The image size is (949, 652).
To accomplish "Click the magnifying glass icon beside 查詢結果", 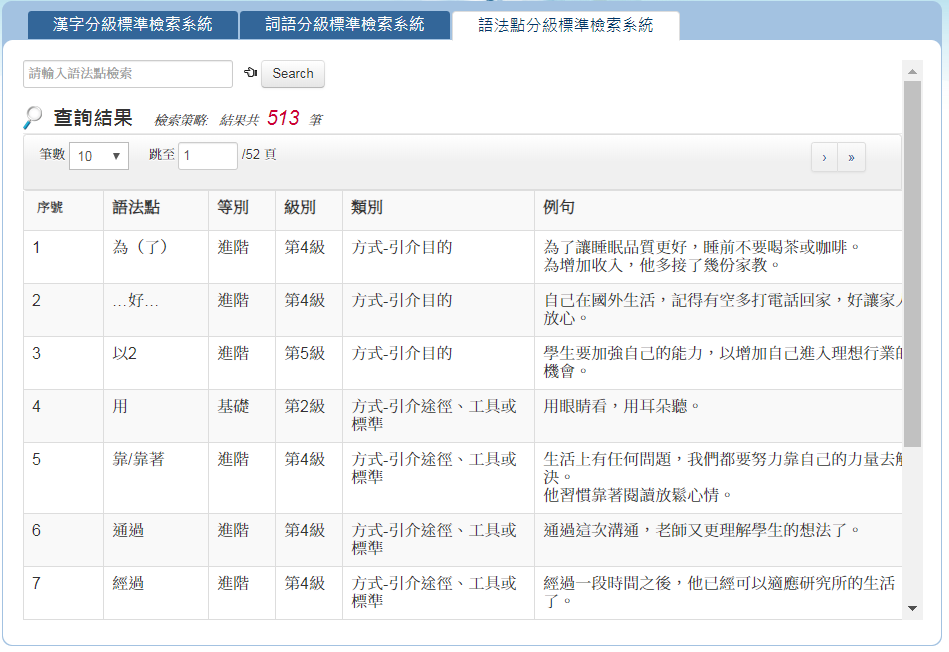I will click(33, 118).
